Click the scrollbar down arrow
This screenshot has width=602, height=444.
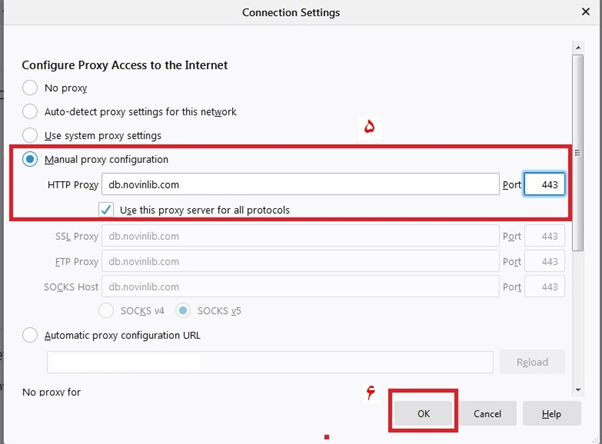tap(578, 390)
